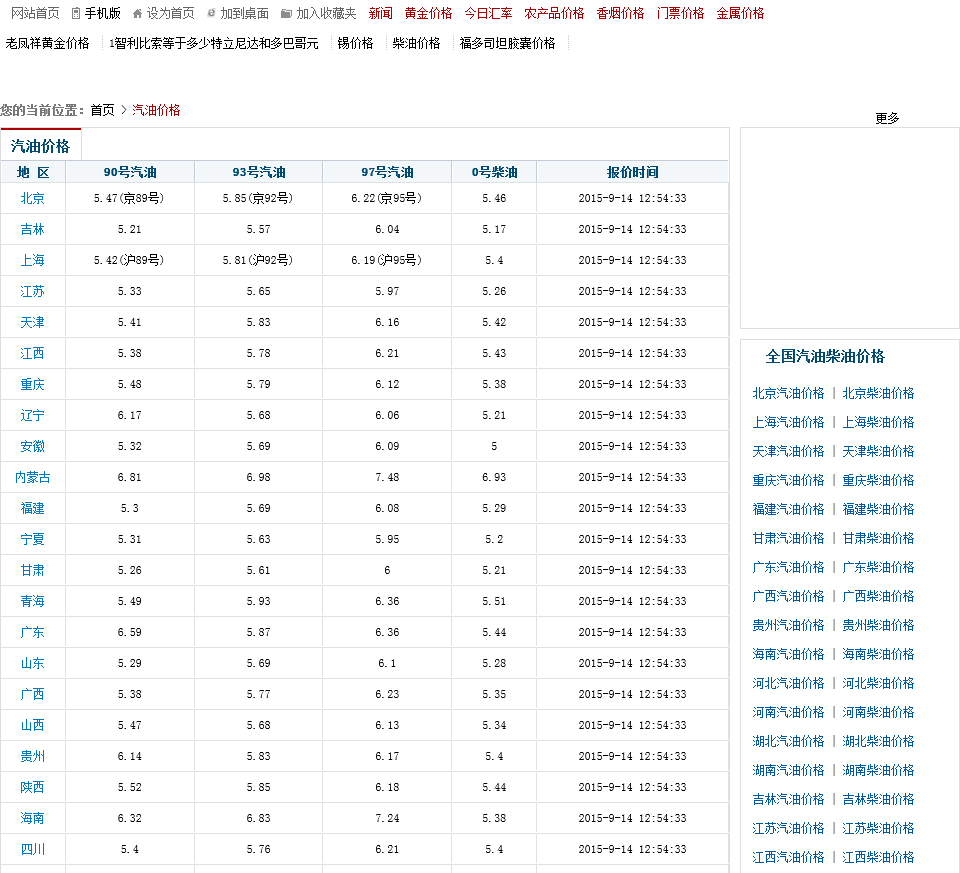Image resolution: width=960 pixels, height=873 pixels.
Task: Open the 福建柴油价格 sidebar link
Action: click(878, 509)
